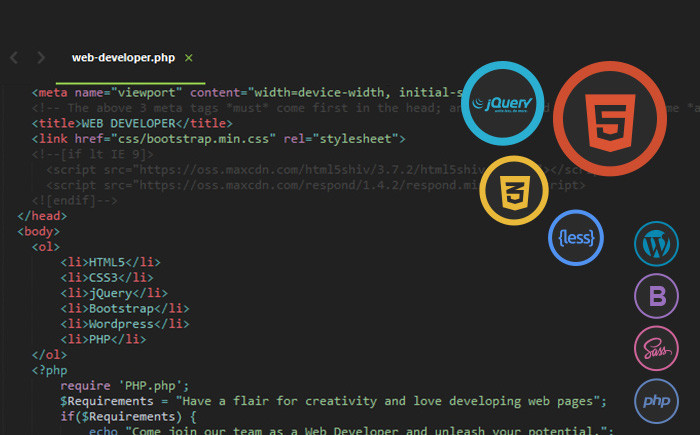Select the pink Sass logo icon

[656, 348]
